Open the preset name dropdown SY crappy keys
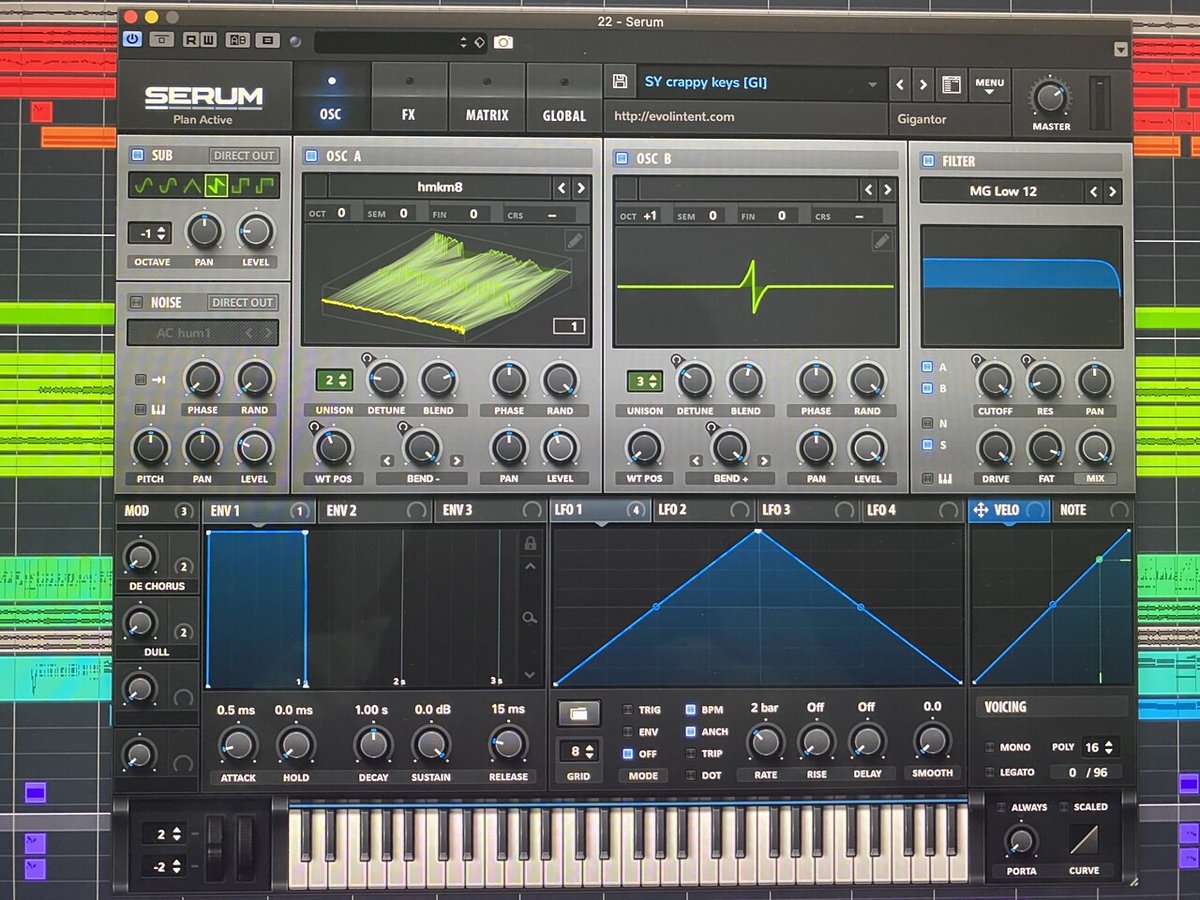The image size is (1200, 900). point(760,82)
